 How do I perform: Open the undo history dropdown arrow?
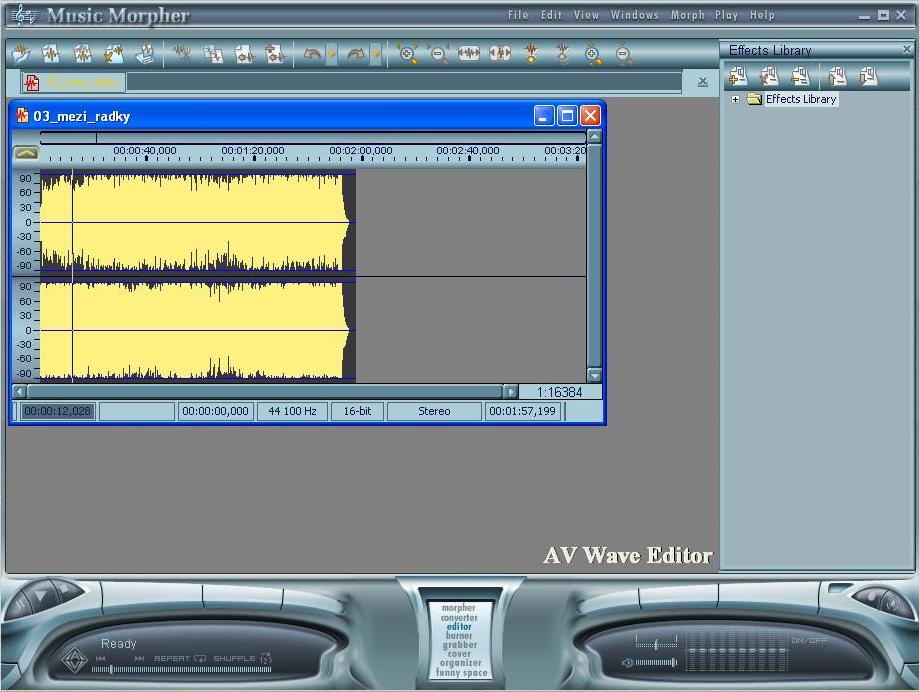[332, 54]
